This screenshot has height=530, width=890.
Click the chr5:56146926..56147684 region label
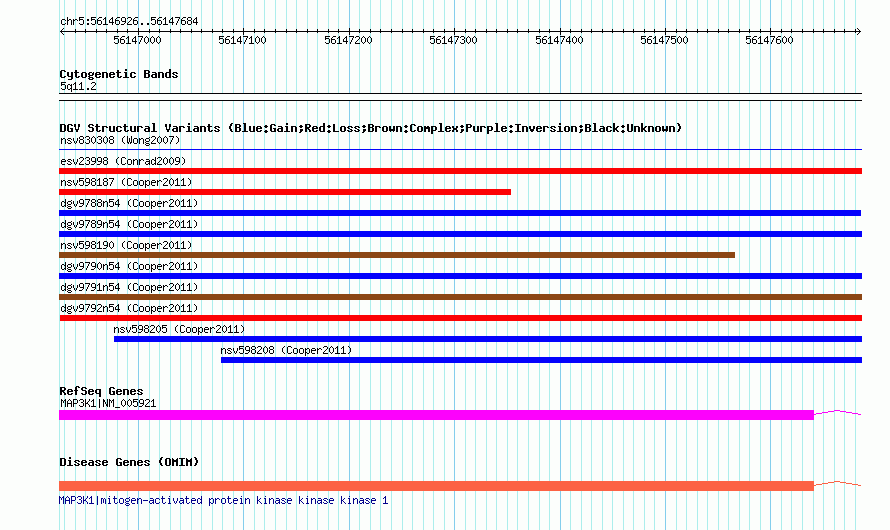tap(129, 22)
